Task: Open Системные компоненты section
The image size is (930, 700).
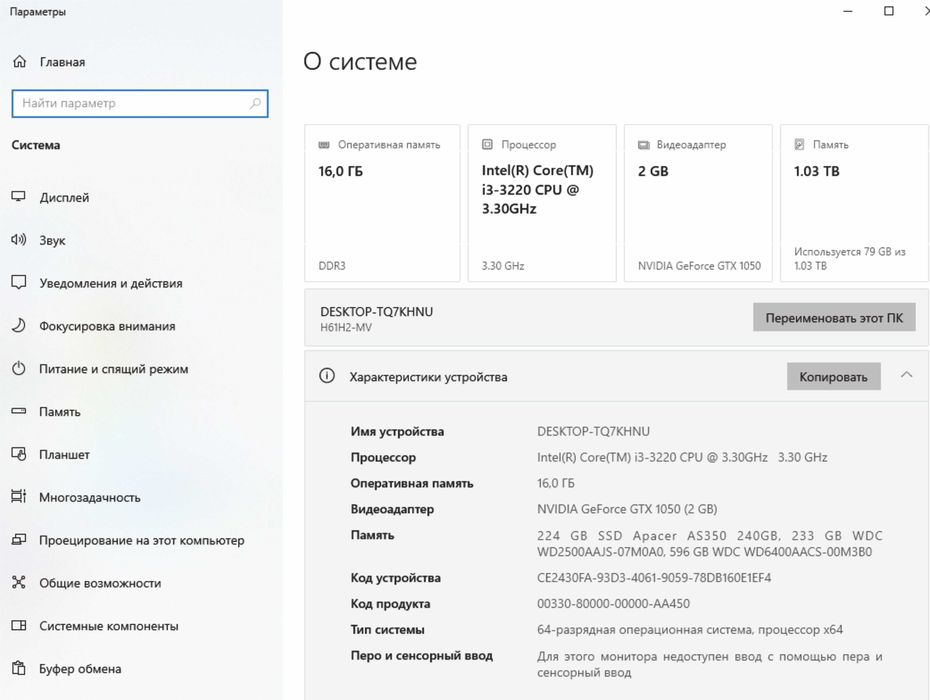Action: [108, 626]
